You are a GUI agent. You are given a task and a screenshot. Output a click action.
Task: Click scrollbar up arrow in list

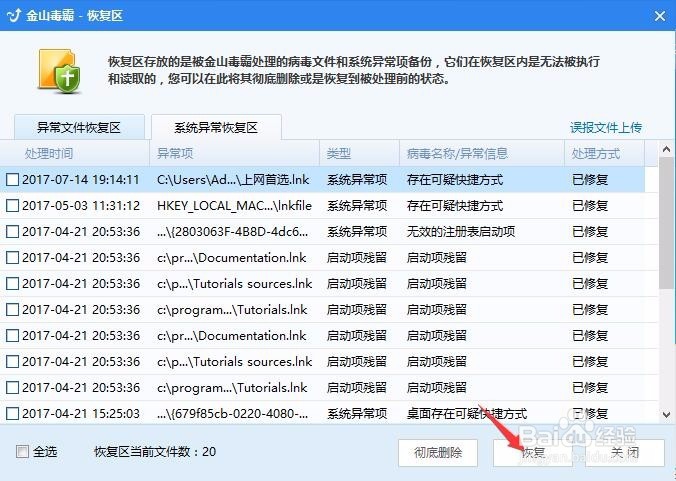click(x=667, y=150)
